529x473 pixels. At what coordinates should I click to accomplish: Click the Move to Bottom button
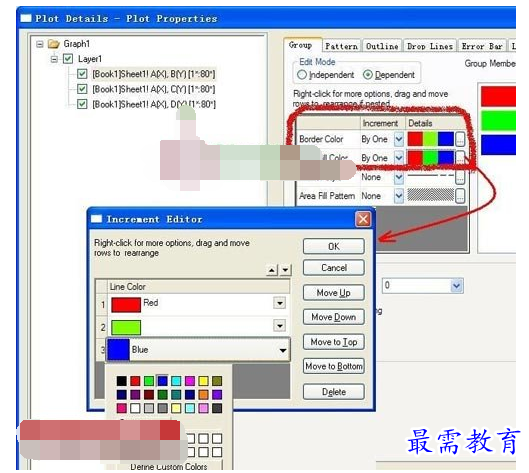pos(334,366)
